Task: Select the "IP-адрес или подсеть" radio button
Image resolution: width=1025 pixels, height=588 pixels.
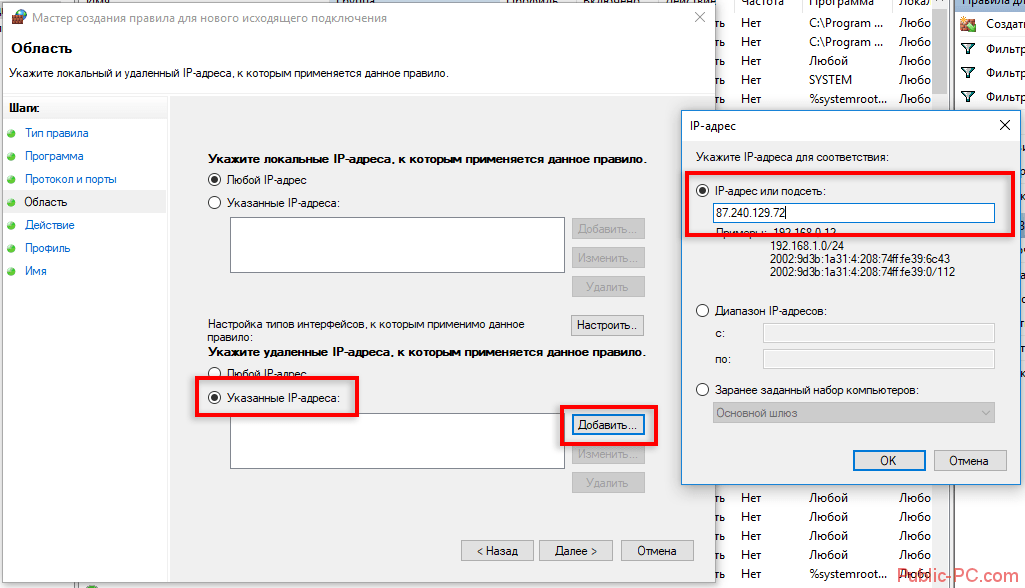Action: [x=703, y=190]
